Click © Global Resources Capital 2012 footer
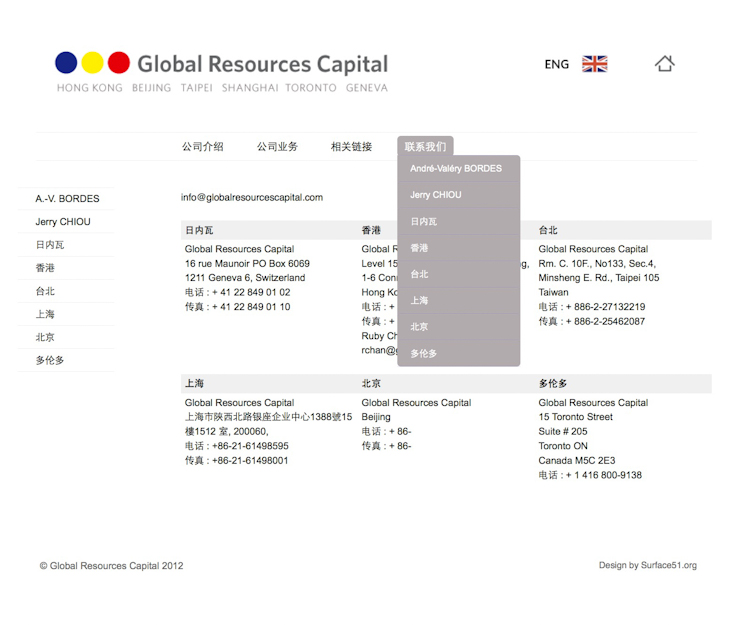Screen dimensions: 740x627 [111, 566]
